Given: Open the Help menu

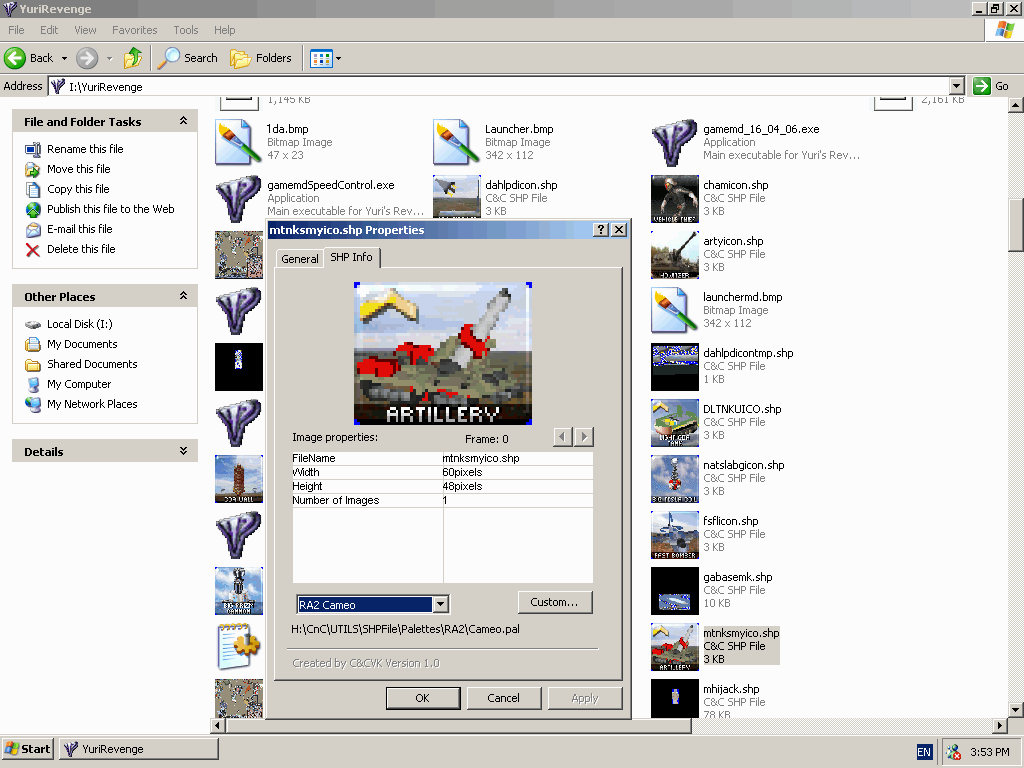Looking at the screenshot, I should [225, 30].
